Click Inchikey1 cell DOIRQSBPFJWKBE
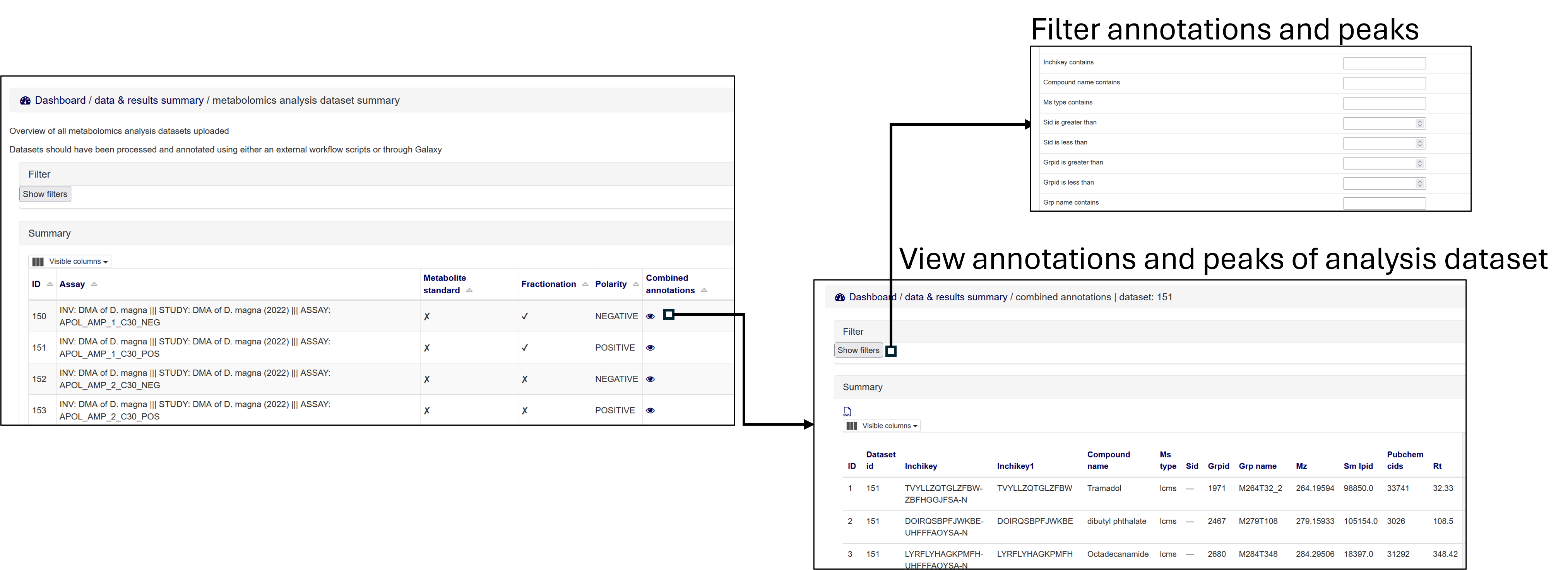The width and height of the screenshot is (1568, 570). tap(1035, 521)
